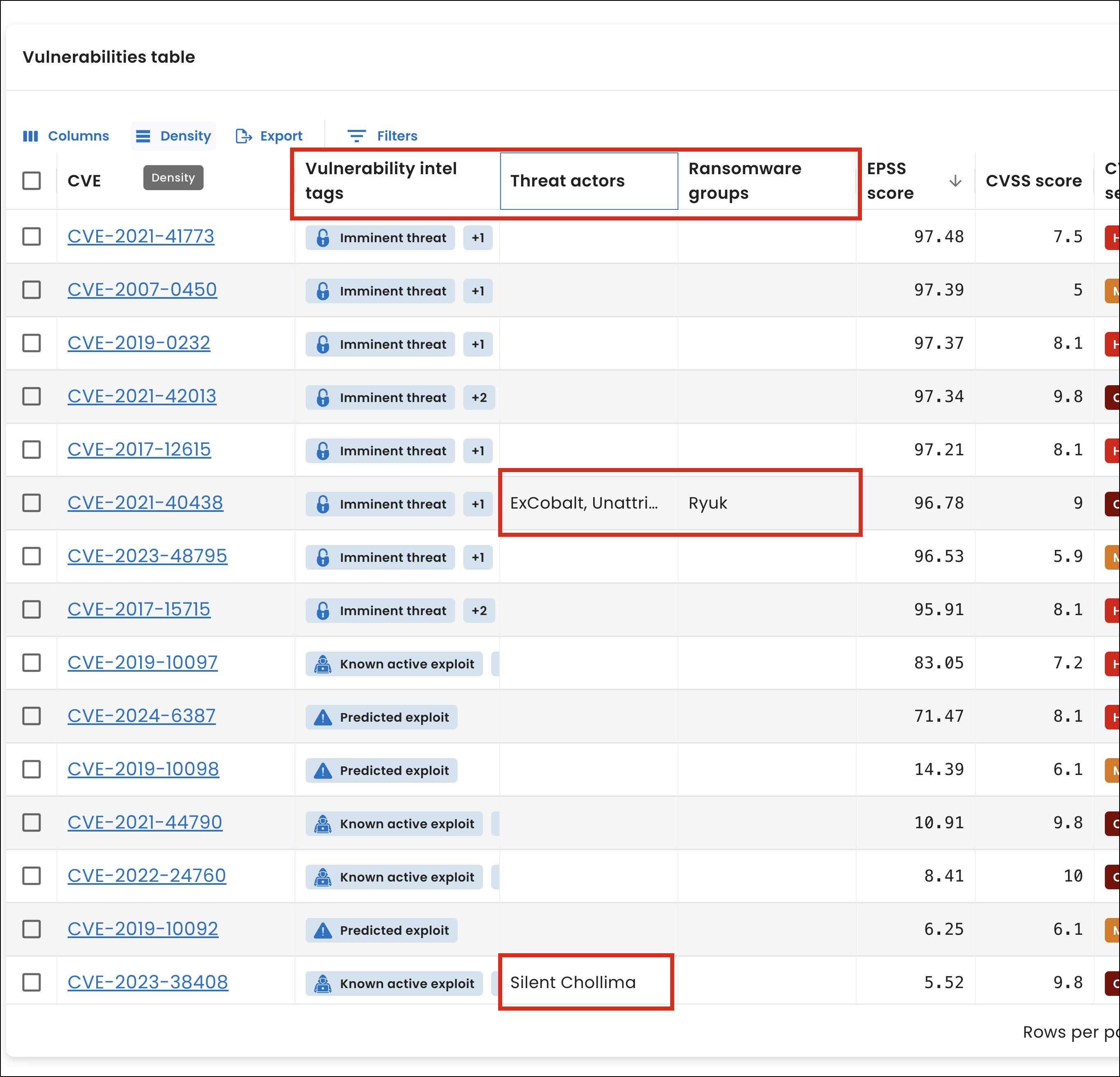Viewport: 1120px width, 1077px height.
Task: Open the Filters panel
Action: pos(382,136)
